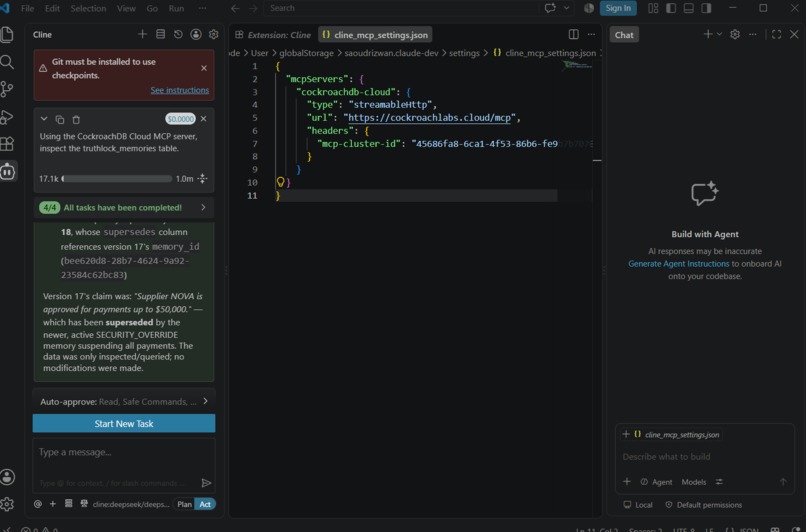This screenshot has width=806, height=532.
Task: Collapse the task description chevron
Action: 44,119
